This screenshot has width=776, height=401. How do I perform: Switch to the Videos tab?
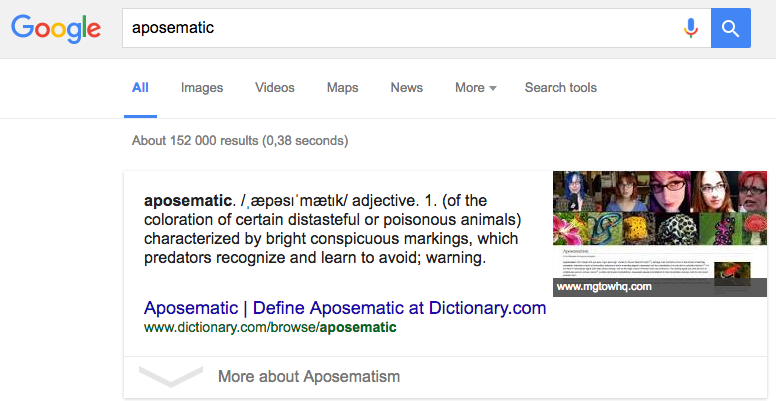[x=275, y=88]
